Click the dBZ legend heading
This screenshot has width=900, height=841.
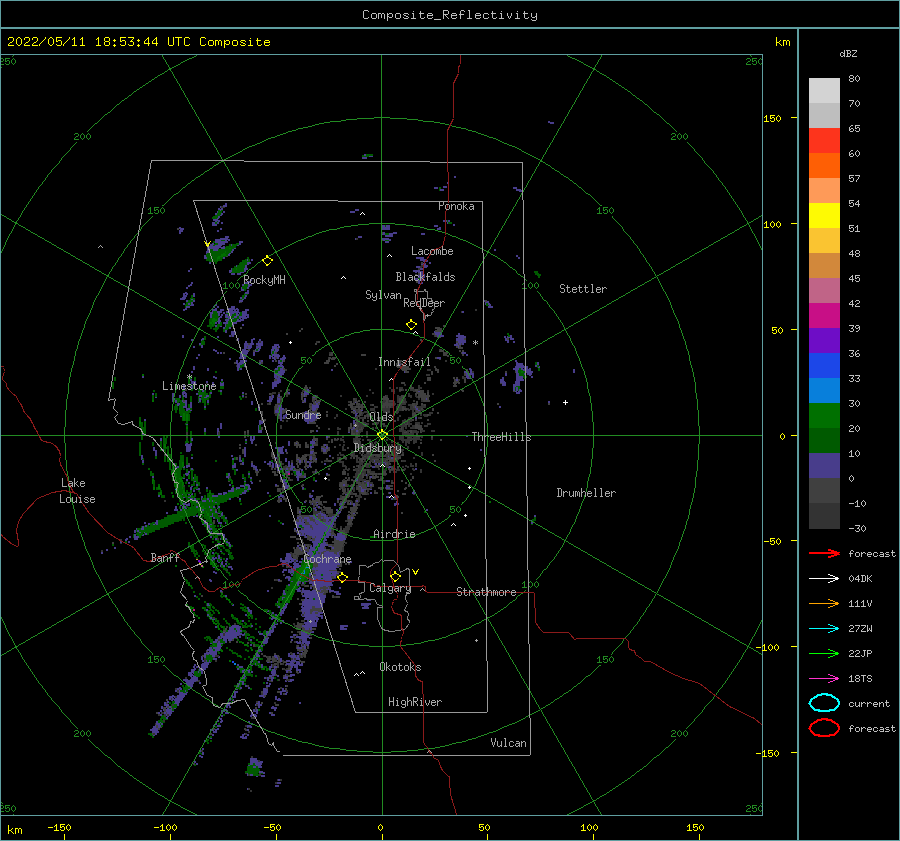point(848,53)
